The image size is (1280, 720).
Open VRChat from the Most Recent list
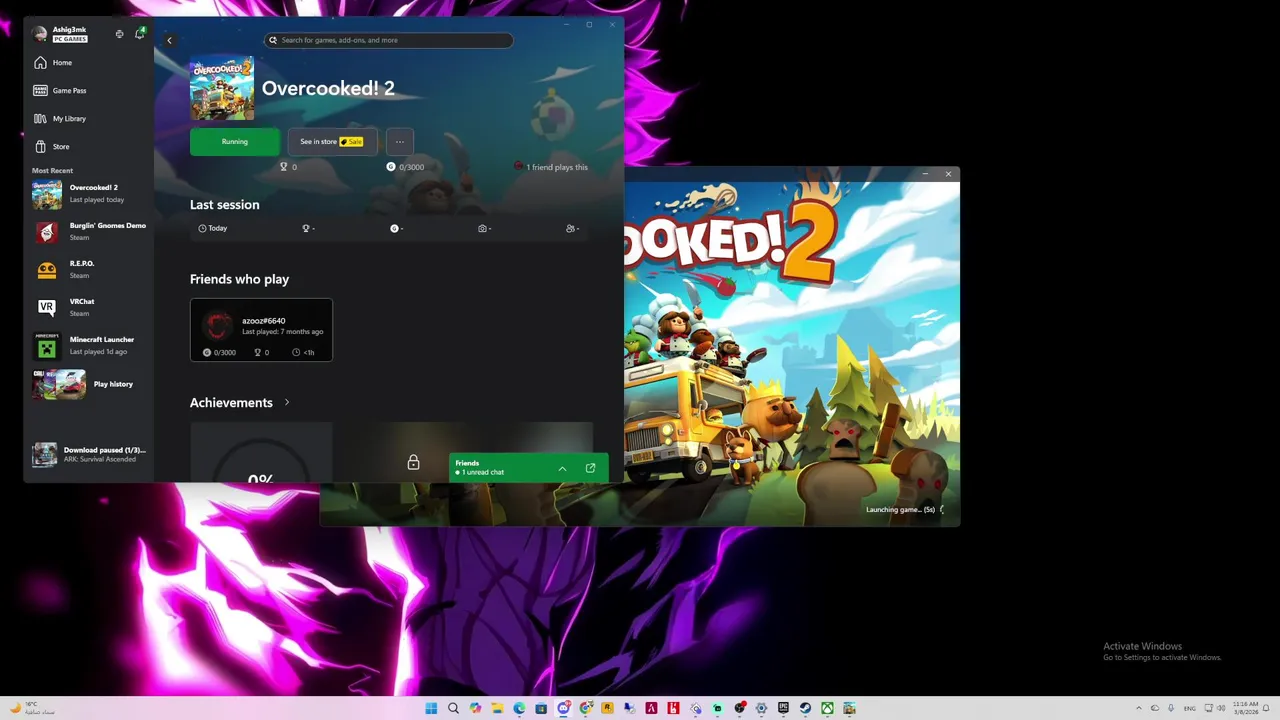coord(89,308)
